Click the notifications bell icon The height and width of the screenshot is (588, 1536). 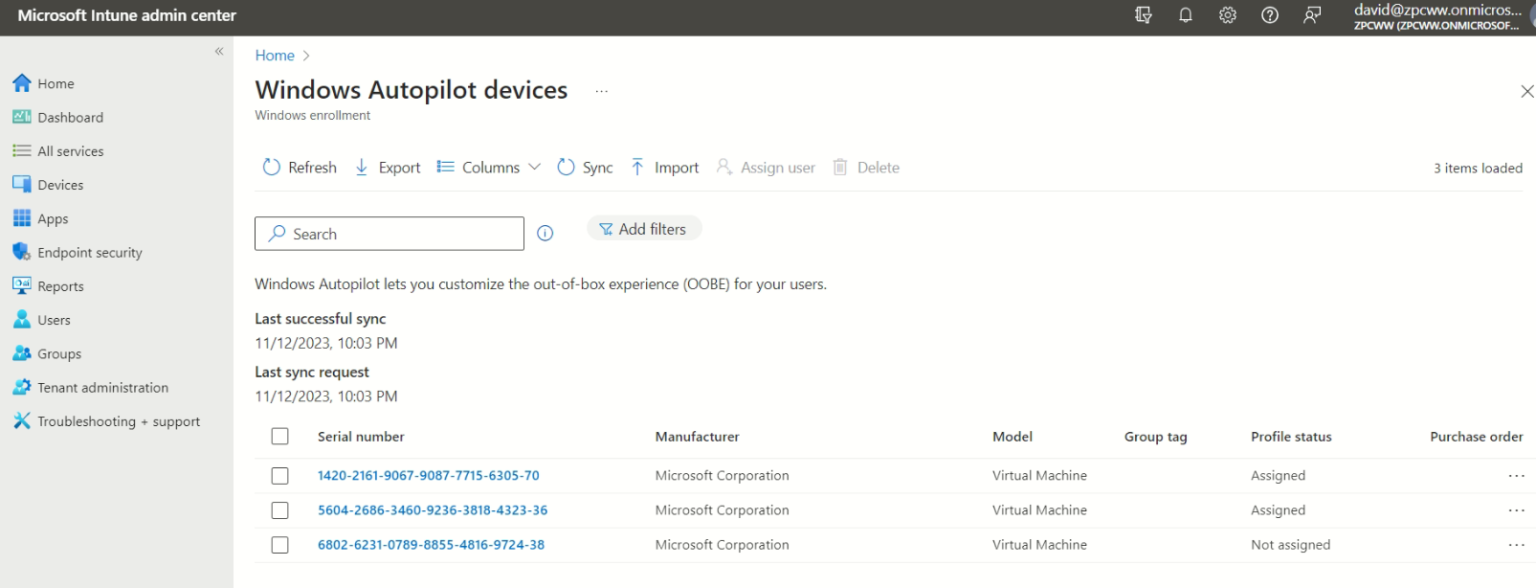coord(1185,16)
